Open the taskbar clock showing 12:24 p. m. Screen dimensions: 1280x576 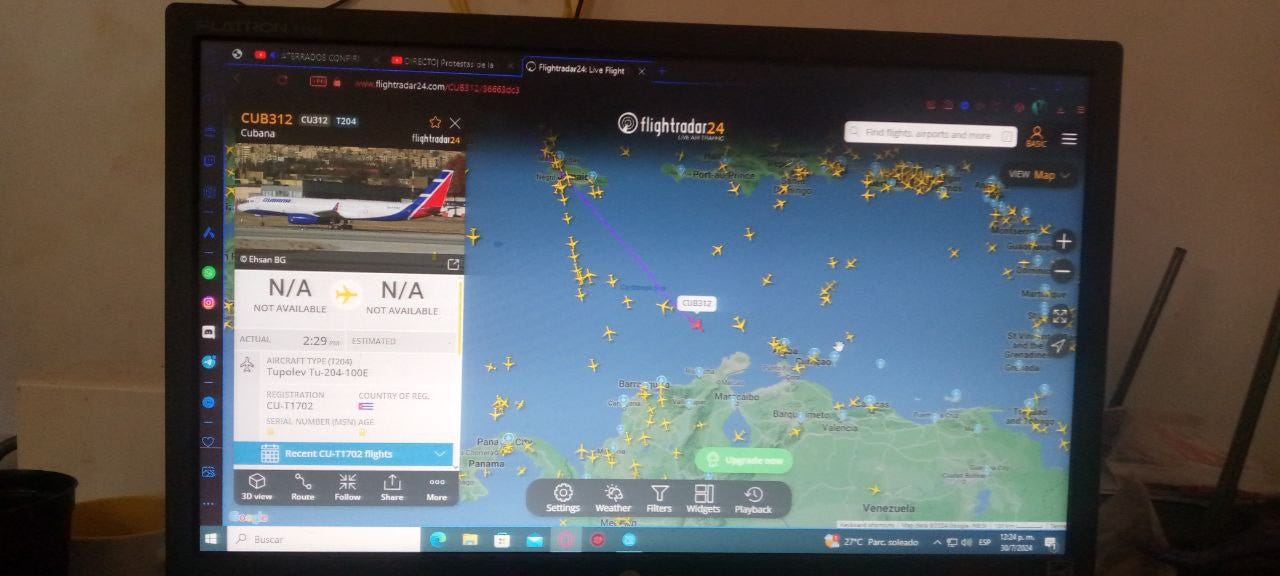[1015, 542]
